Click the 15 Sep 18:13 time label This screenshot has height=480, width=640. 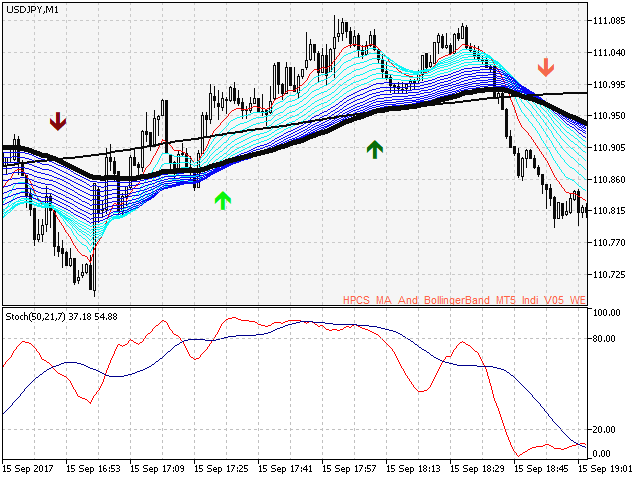(413, 469)
